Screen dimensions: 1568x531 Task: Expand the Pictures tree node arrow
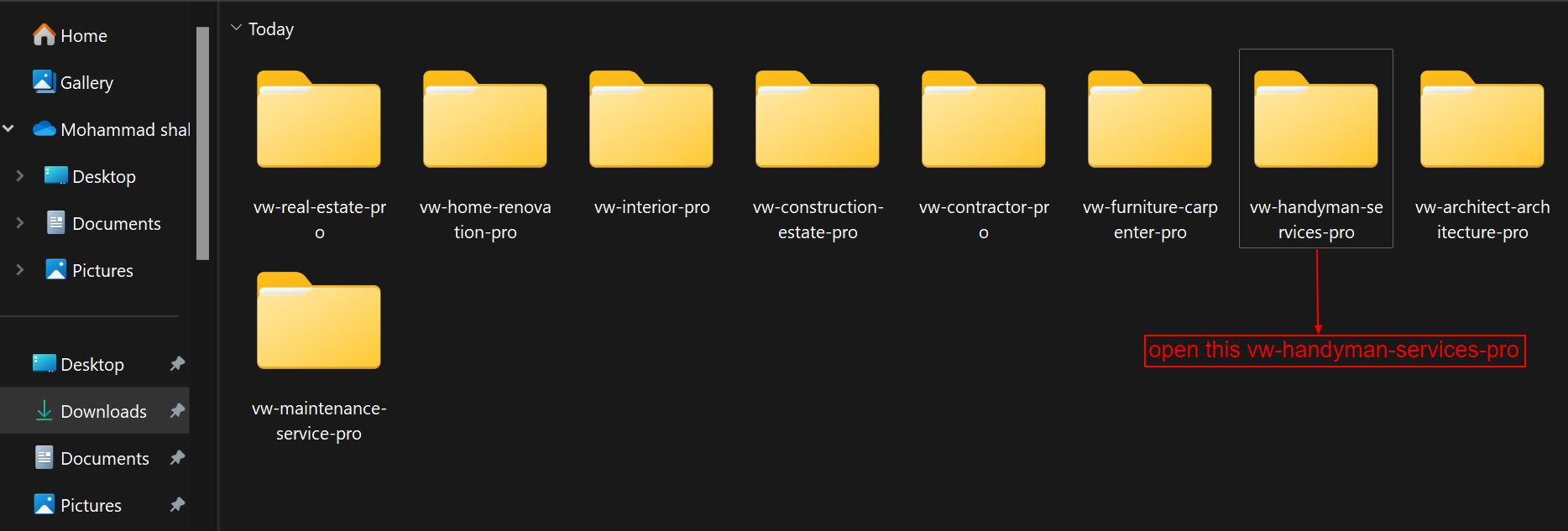[20, 270]
